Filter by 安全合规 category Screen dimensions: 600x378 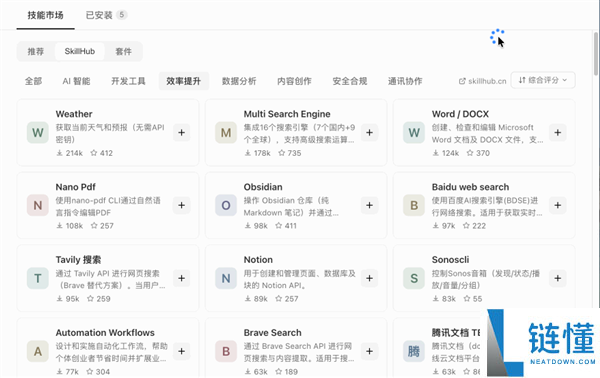(x=350, y=81)
